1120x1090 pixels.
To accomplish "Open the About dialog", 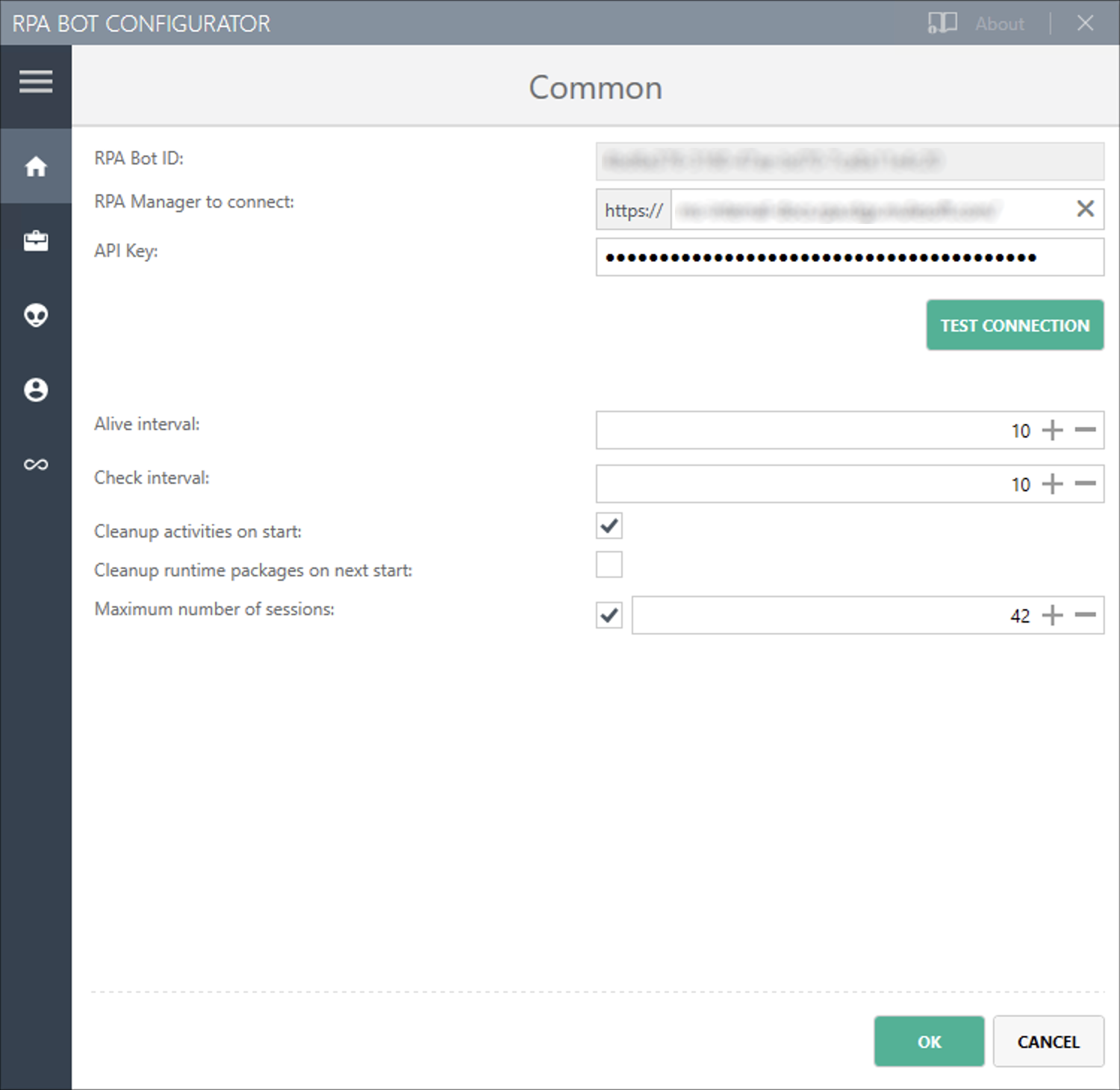I will [999, 23].
